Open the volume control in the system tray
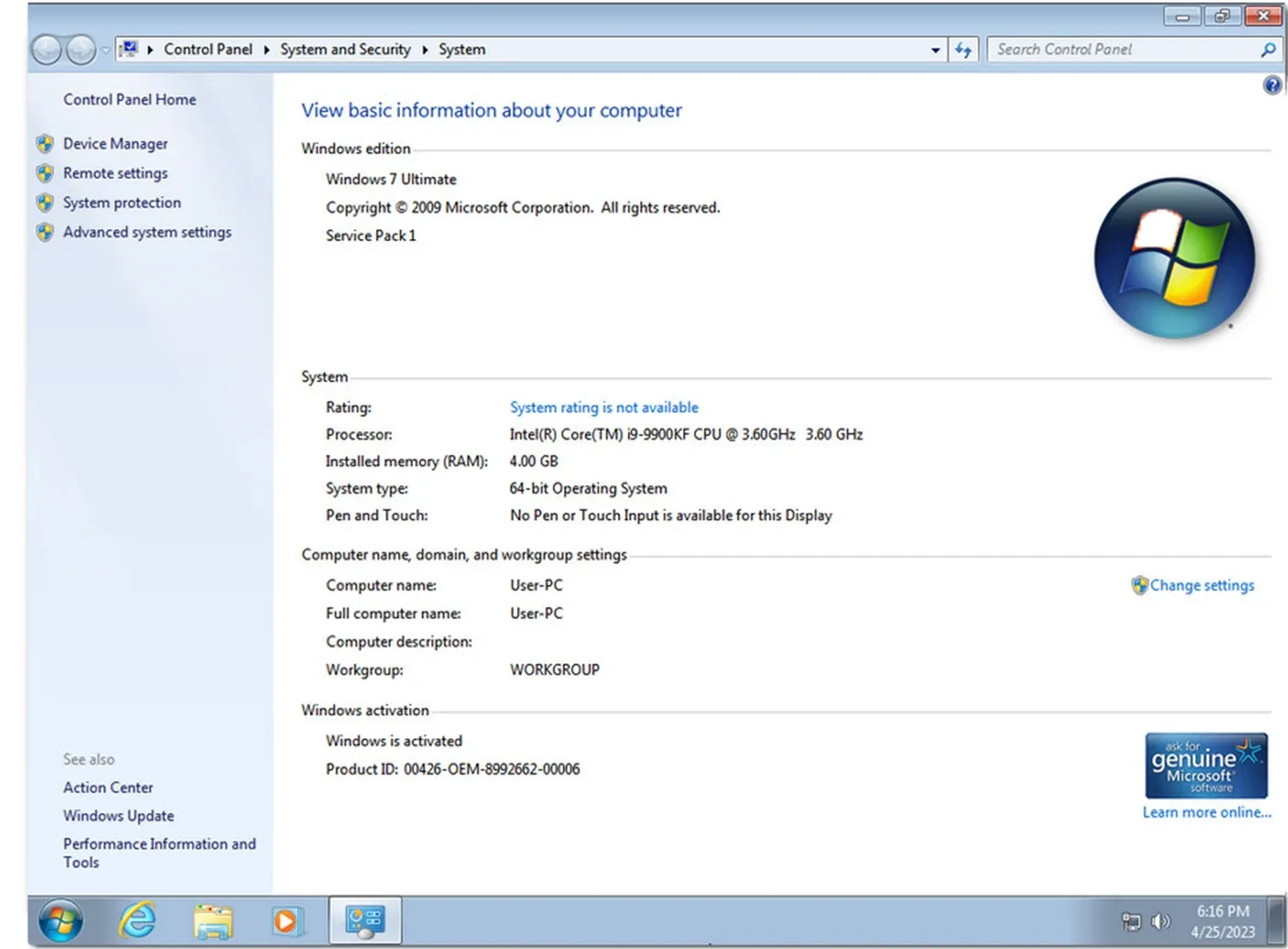Image resolution: width=1288 pixels, height=949 pixels. click(1161, 920)
